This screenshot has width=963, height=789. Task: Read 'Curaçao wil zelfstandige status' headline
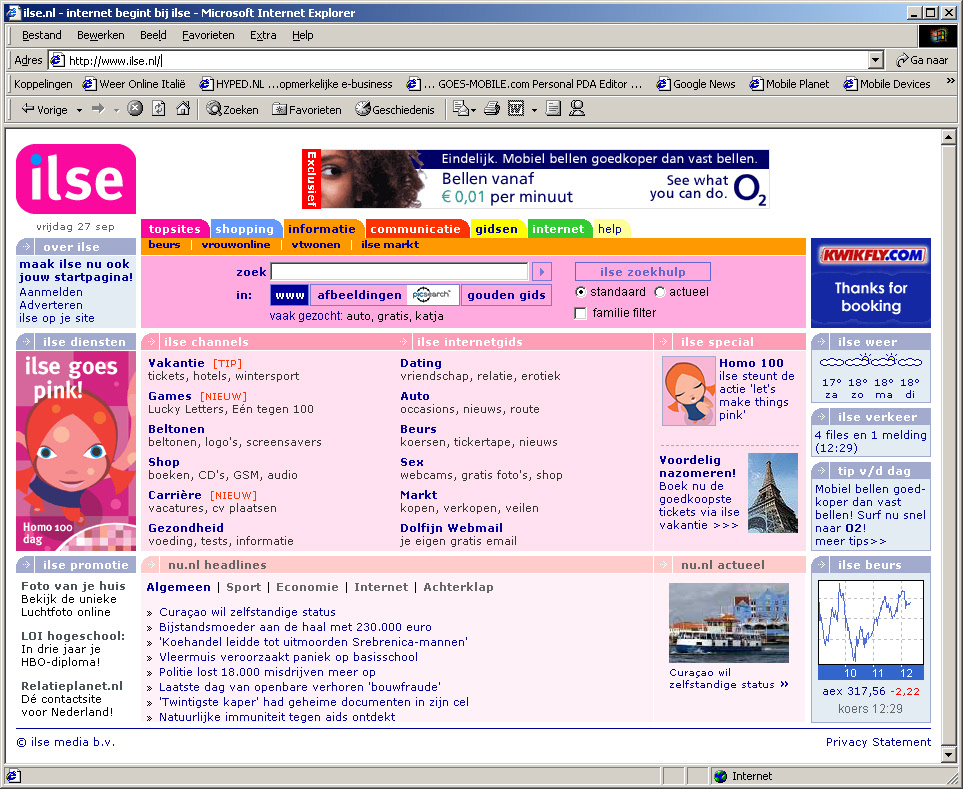point(248,612)
